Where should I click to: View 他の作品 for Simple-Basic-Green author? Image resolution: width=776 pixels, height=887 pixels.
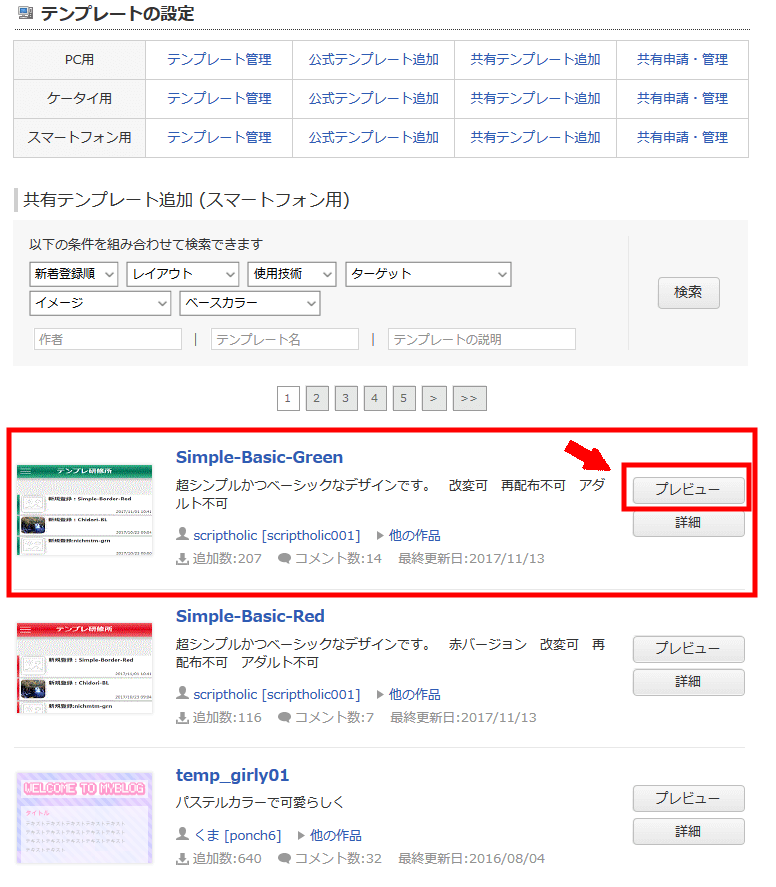tap(415, 536)
